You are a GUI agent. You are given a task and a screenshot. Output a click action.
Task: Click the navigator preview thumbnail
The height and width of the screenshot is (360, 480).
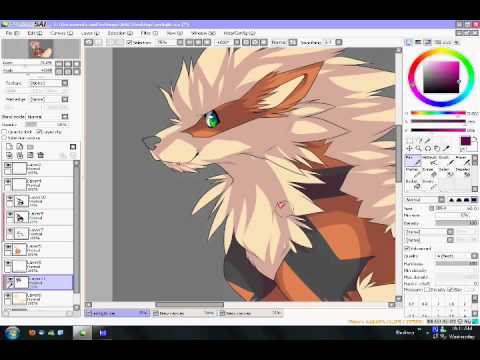tap(40, 49)
